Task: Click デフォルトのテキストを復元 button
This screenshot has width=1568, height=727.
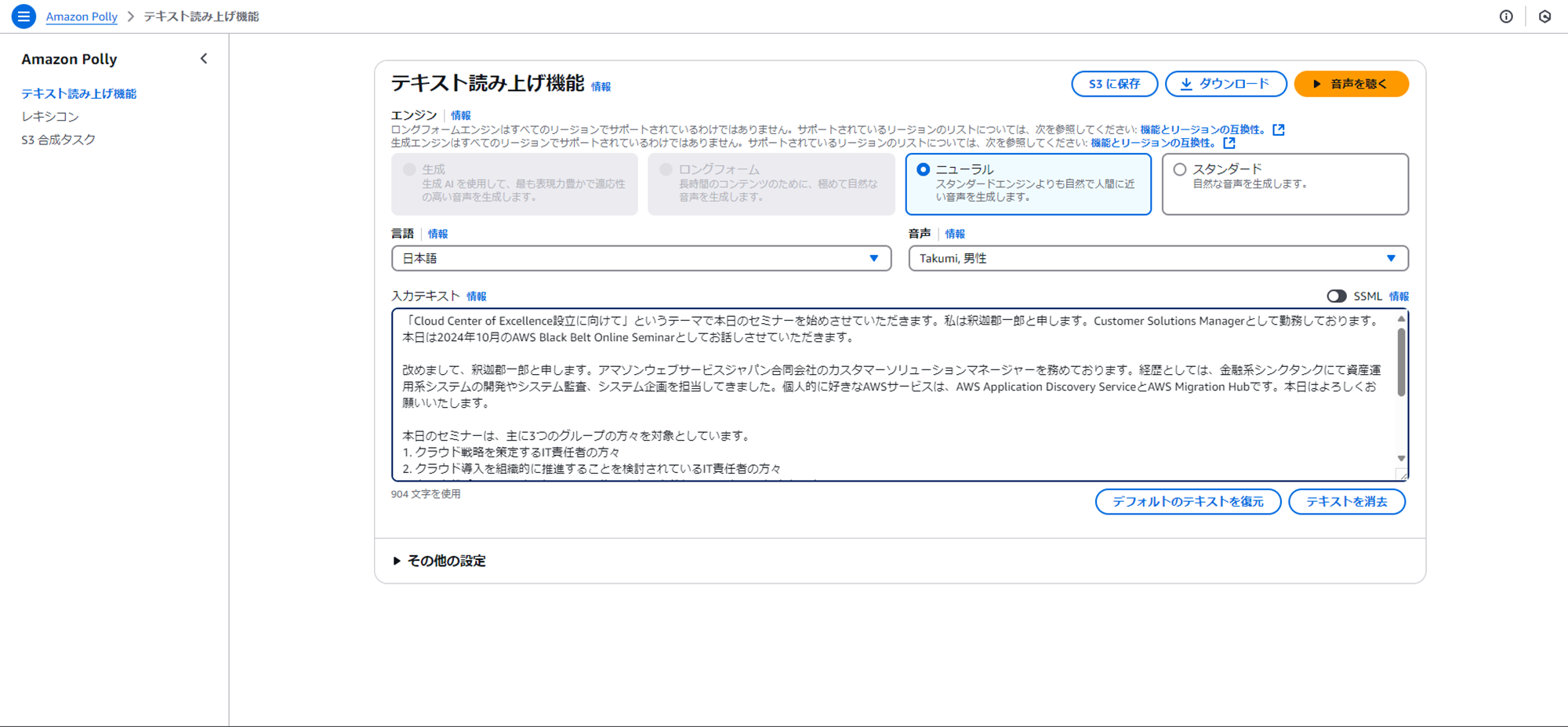Action: pyautogui.click(x=1188, y=502)
